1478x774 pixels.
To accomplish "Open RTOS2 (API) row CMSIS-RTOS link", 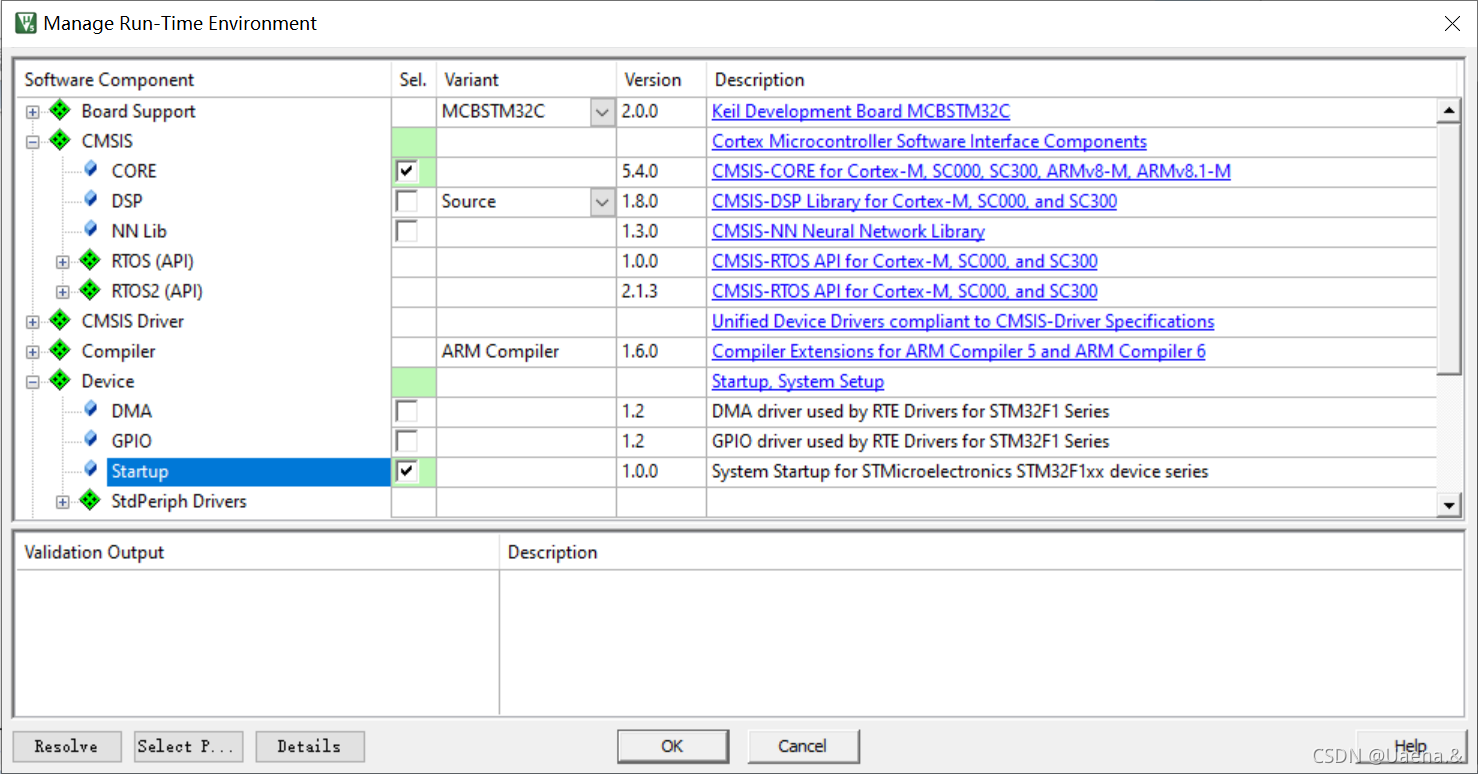I will point(904,291).
